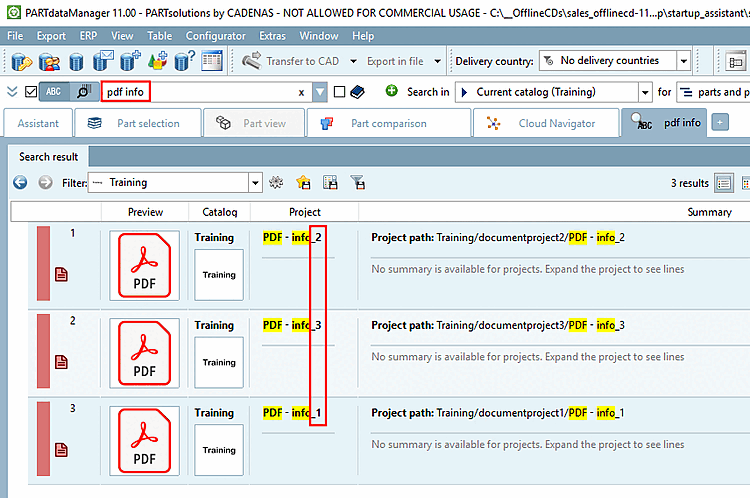This screenshot has width=750, height=498.
Task: Click the red document icon in row 2
Action: click(x=61, y=362)
